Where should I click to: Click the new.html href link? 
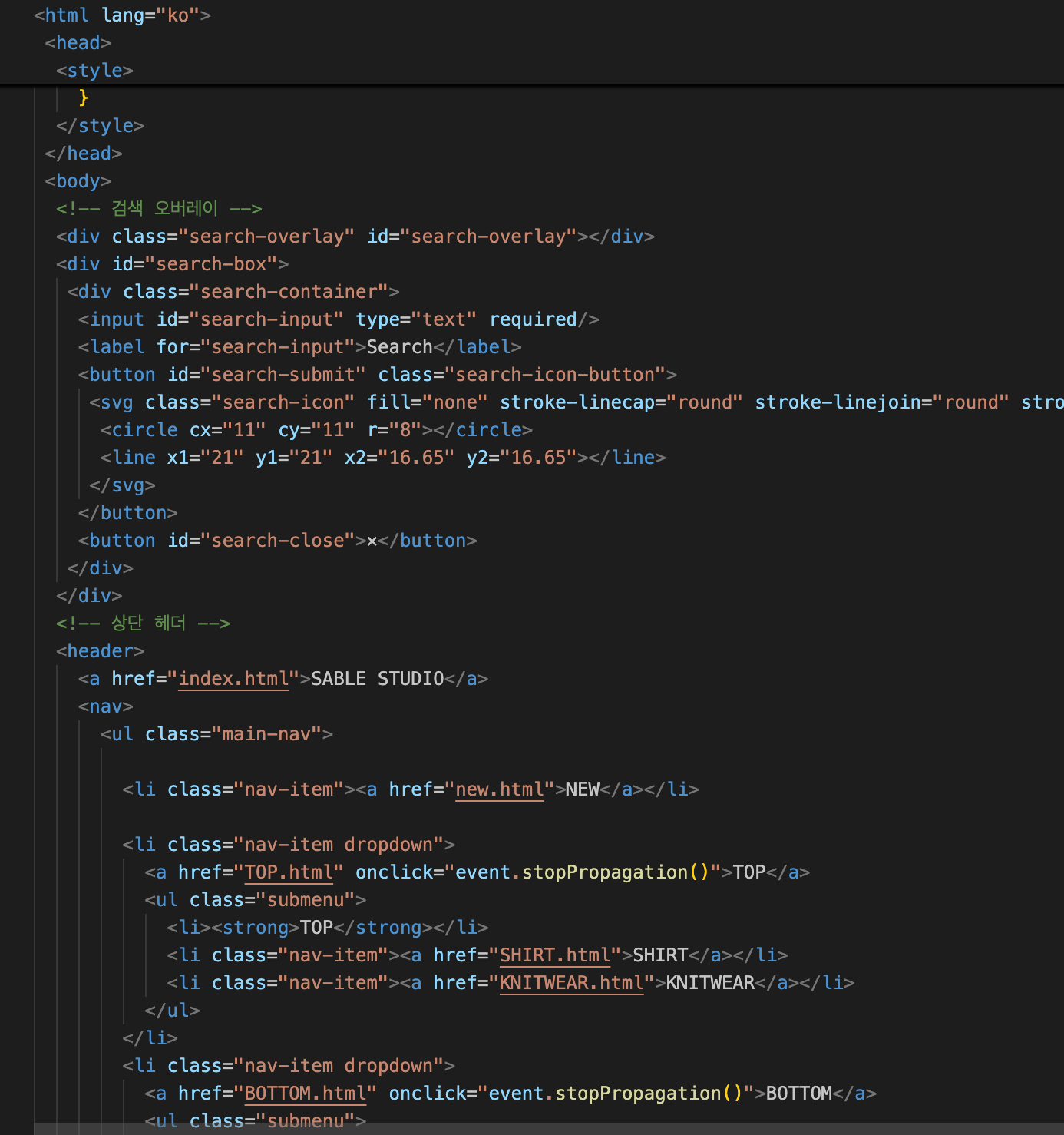[x=499, y=789]
